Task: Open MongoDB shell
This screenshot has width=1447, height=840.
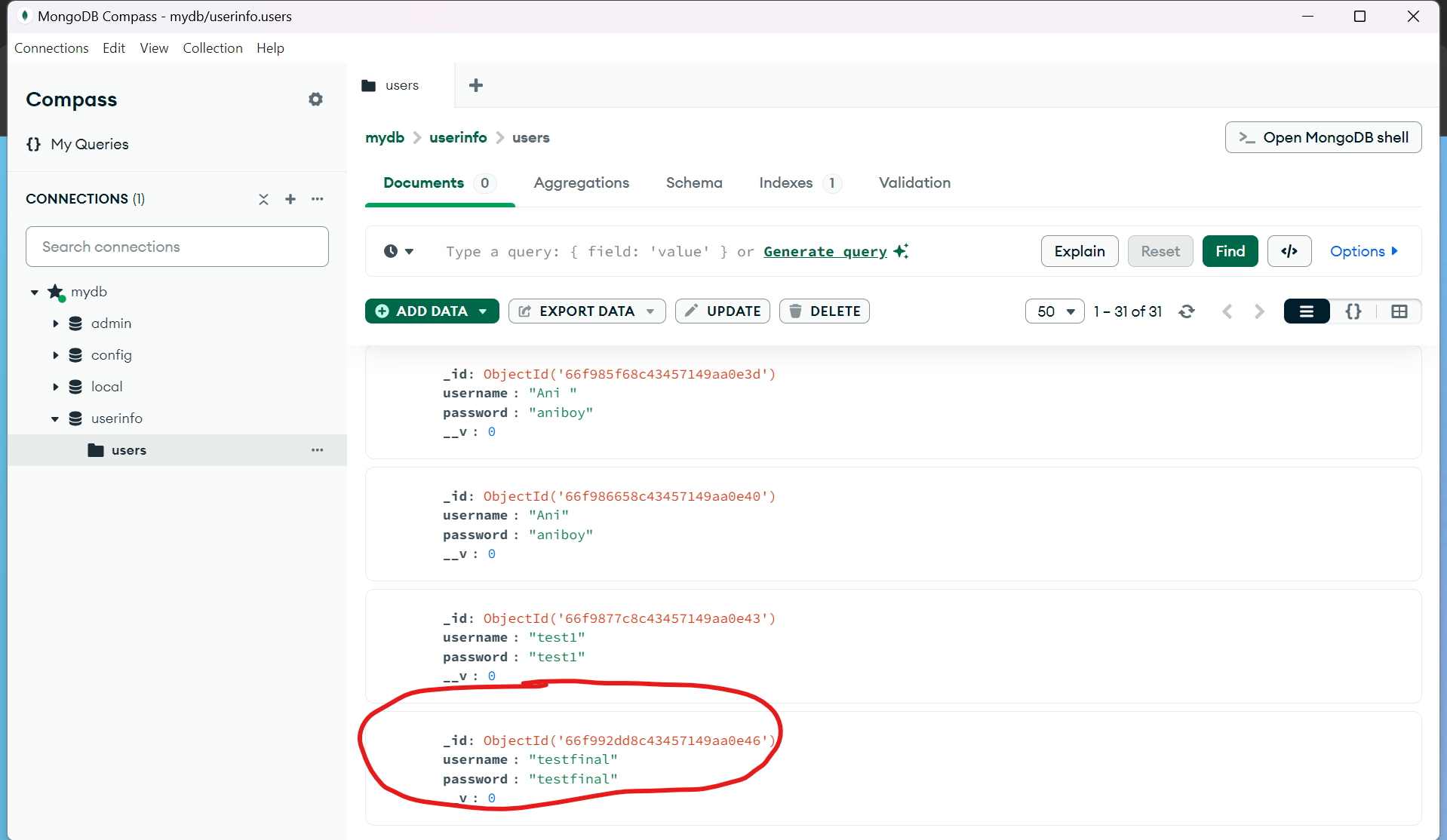Action: tap(1323, 137)
